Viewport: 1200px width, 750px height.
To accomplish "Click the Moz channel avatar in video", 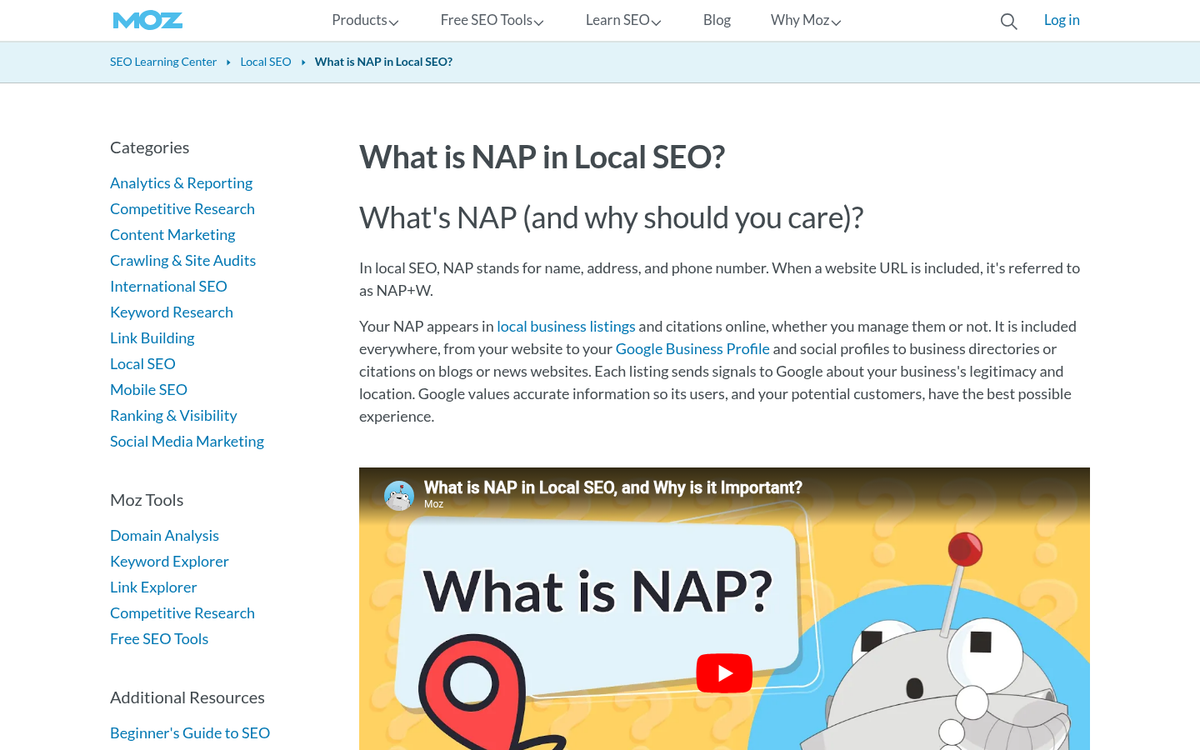I will tap(399, 495).
